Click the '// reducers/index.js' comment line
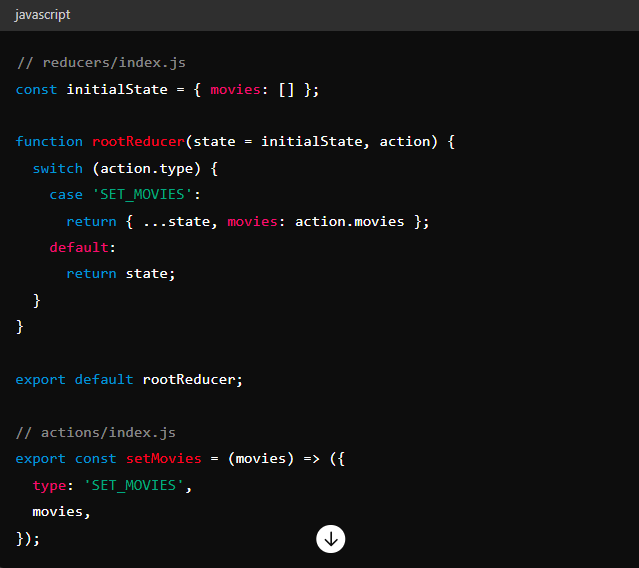Image resolution: width=639 pixels, height=568 pixels. 101,63
